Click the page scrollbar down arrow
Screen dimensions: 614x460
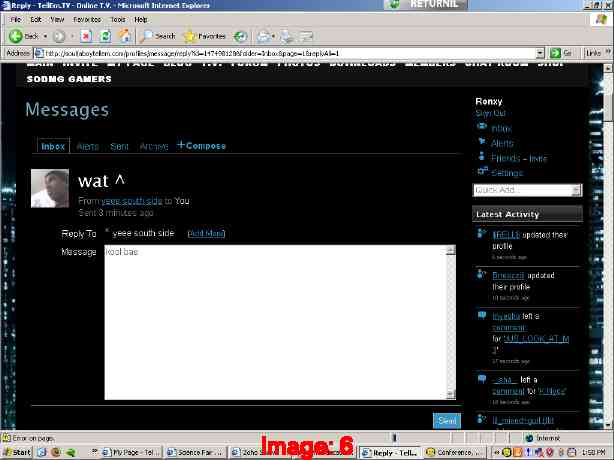pos(608,425)
